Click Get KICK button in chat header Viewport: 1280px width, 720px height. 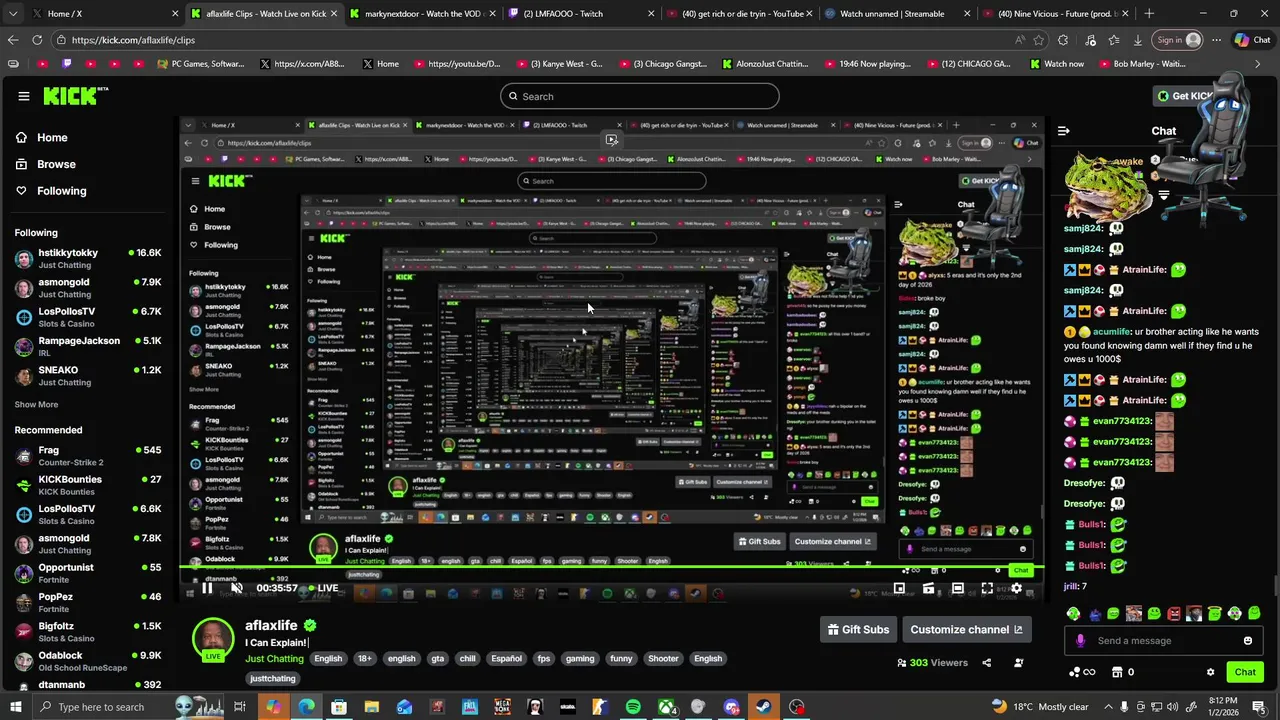click(x=1185, y=96)
